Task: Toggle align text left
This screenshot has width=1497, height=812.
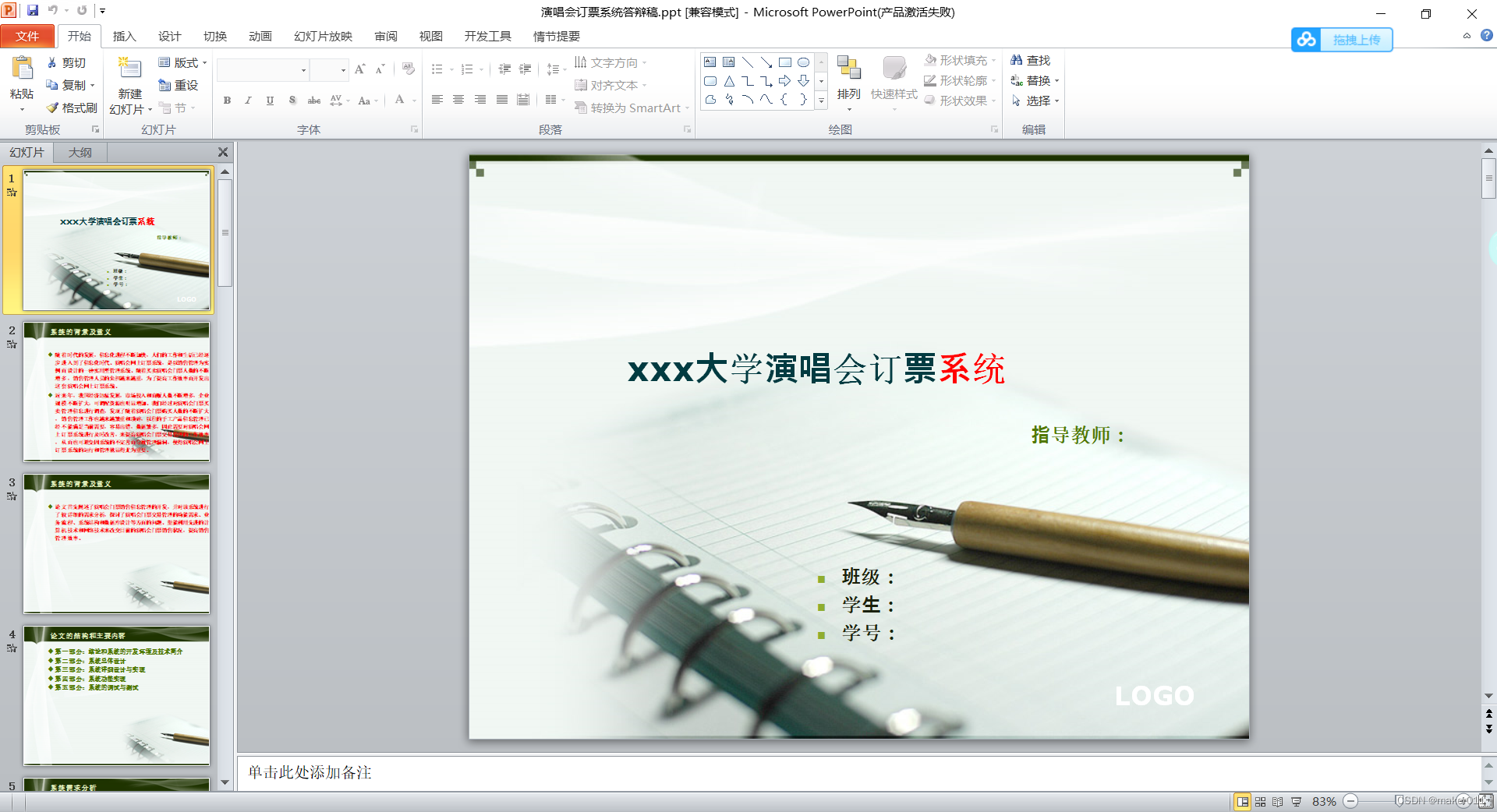Action: [x=437, y=100]
